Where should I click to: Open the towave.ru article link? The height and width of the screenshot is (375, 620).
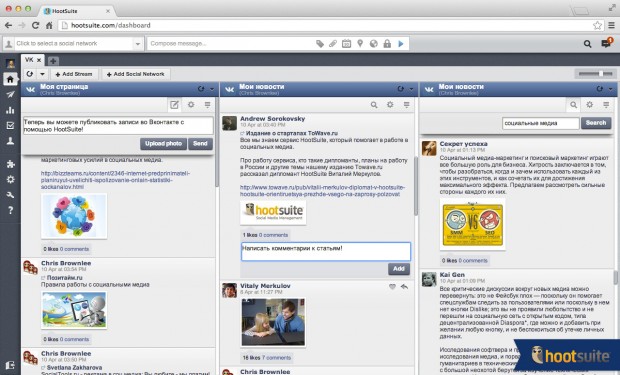coord(322,191)
